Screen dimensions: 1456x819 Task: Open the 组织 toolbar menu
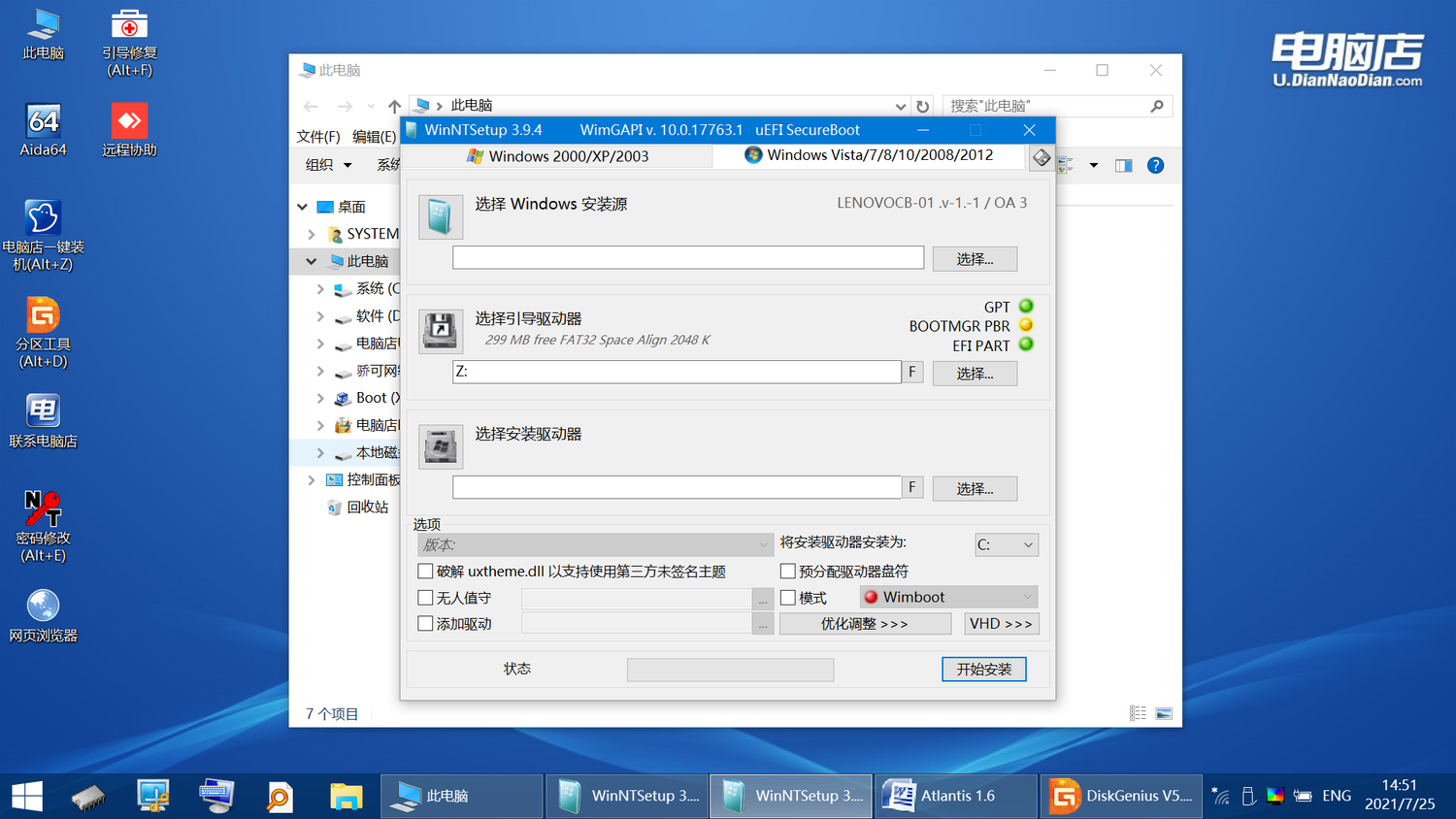328,165
